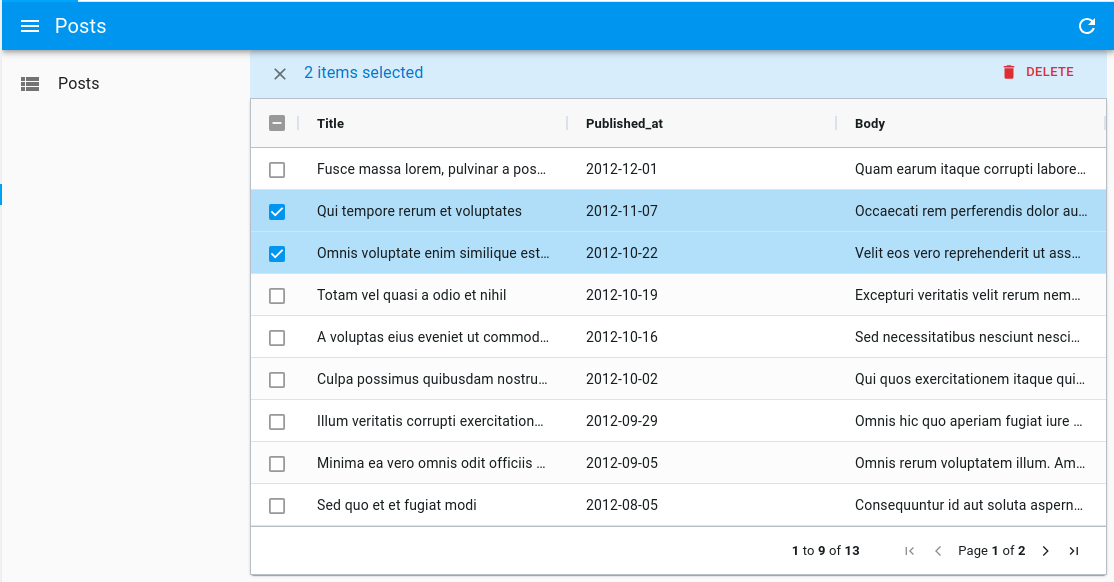Screen dimensions: 1114x582
Task: Click the list icon beside Posts in sidebar
Action: pos(30,83)
